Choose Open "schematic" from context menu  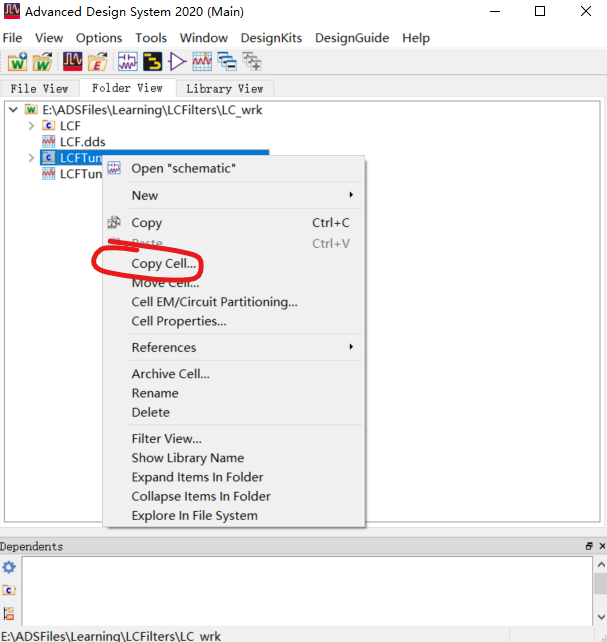click(234, 168)
